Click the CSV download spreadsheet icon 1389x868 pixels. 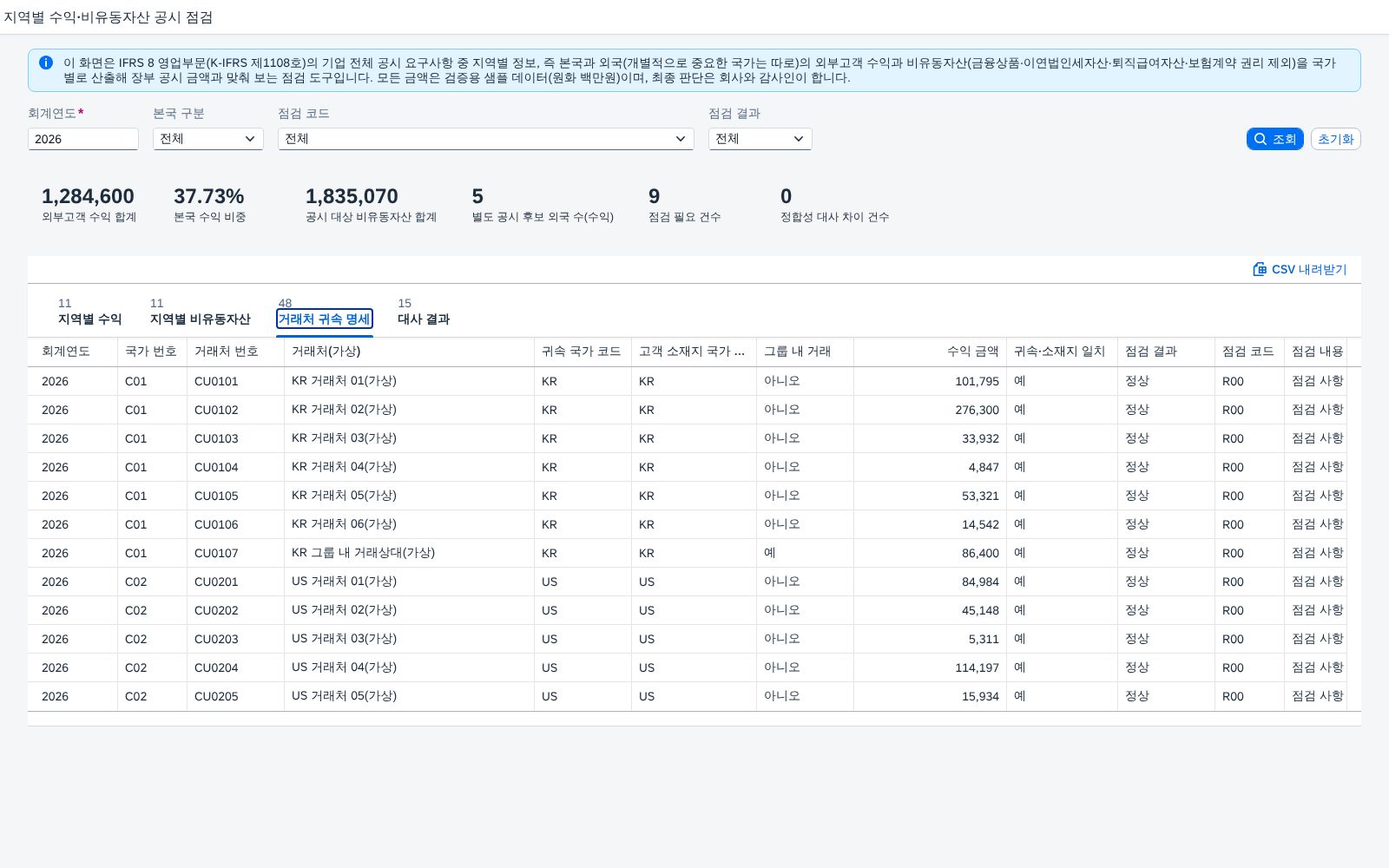pos(1260,269)
